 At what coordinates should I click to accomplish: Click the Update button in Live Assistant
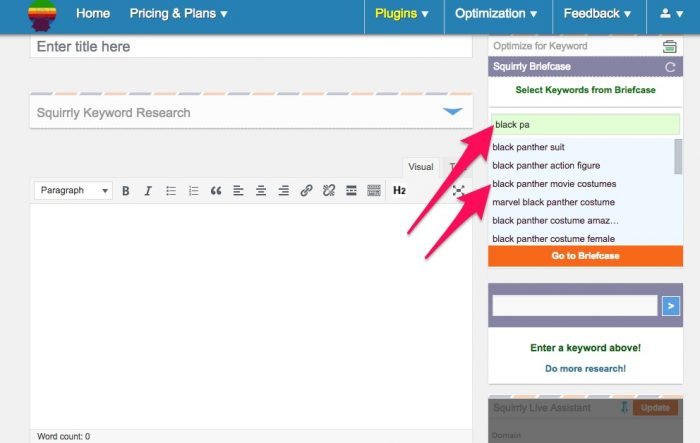[655, 408]
